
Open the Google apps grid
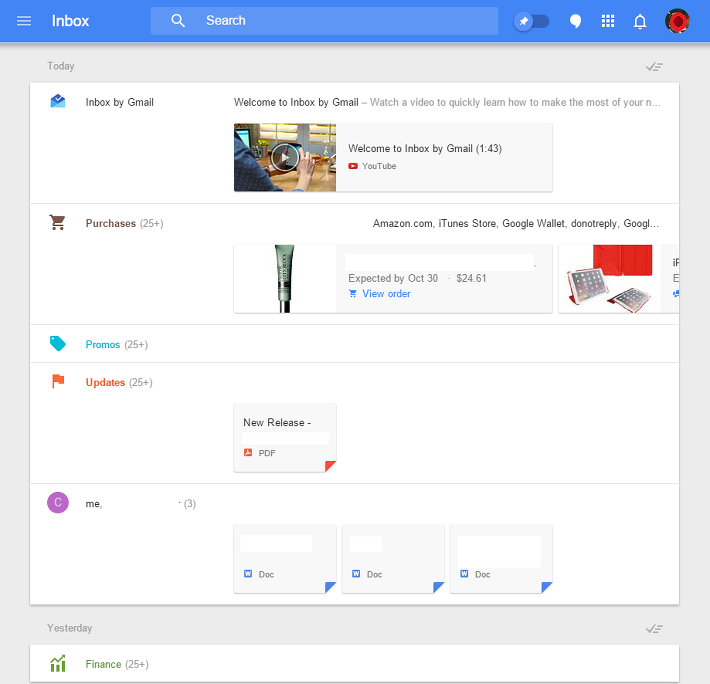click(608, 21)
